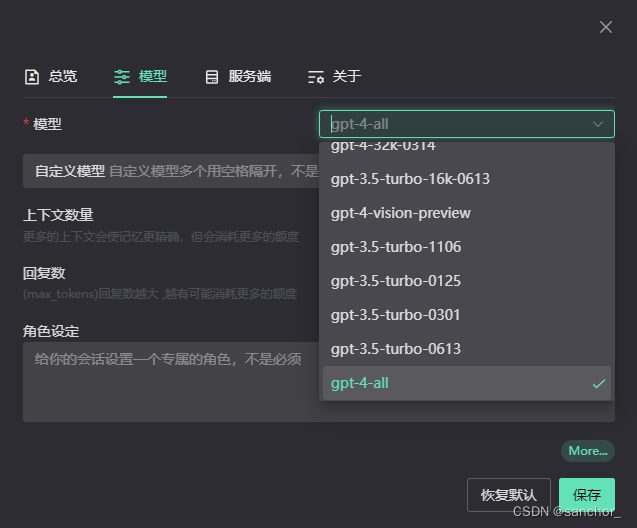Close the settings dialog with X
The image size is (637, 528).
pos(606,27)
